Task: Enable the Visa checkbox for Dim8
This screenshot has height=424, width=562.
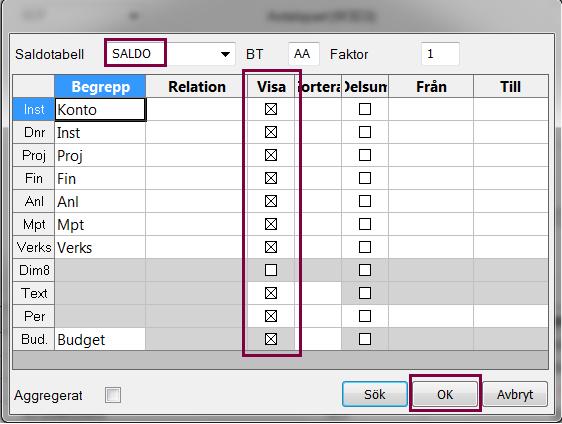Action: pyautogui.click(x=271, y=270)
